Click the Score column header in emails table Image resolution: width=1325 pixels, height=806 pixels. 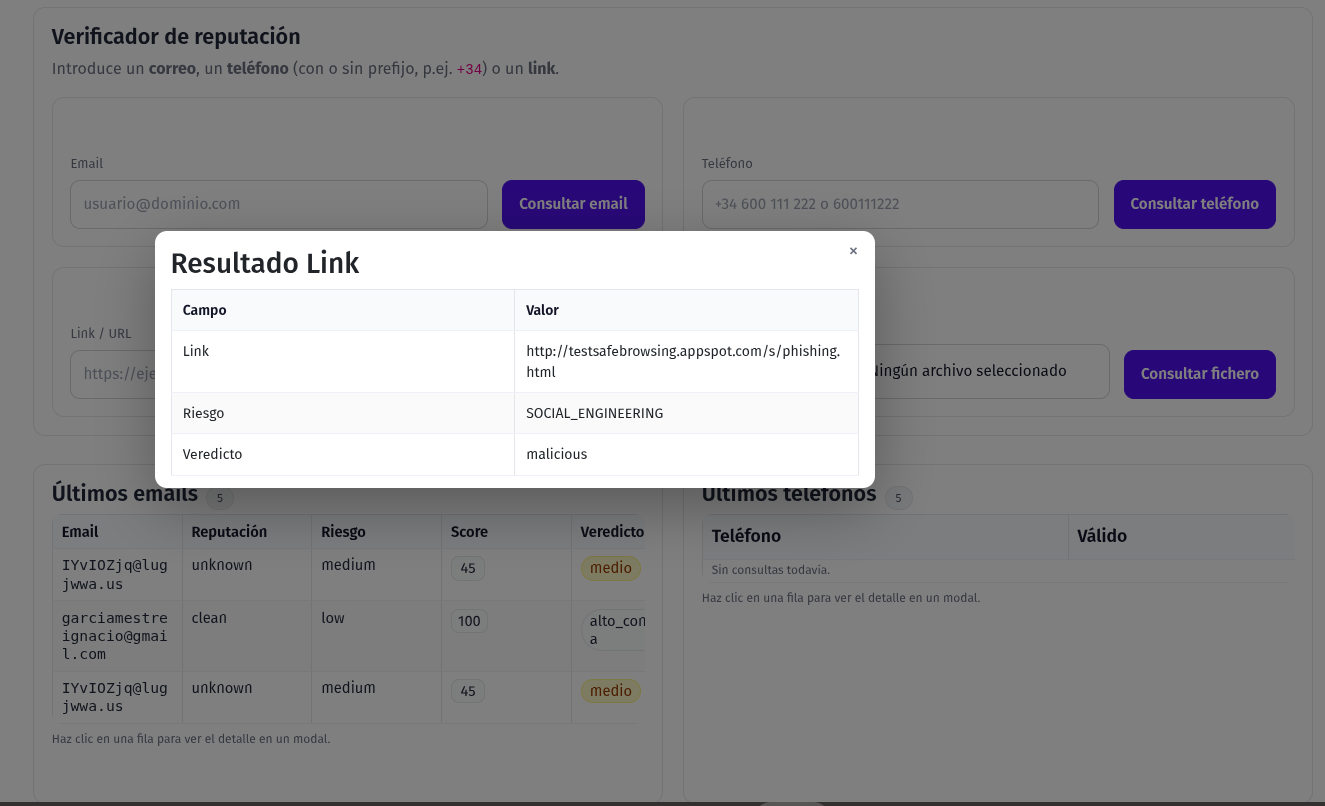click(x=469, y=532)
